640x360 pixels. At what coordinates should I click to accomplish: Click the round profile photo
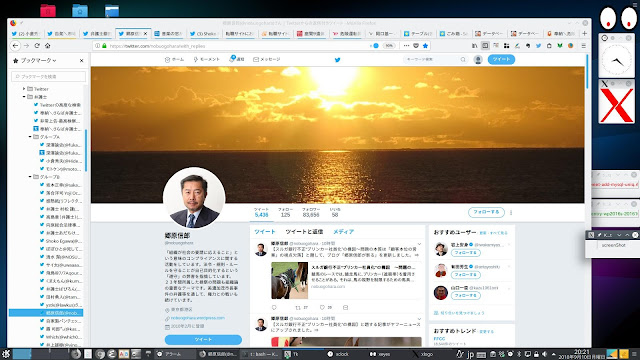(x=194, y=198)
